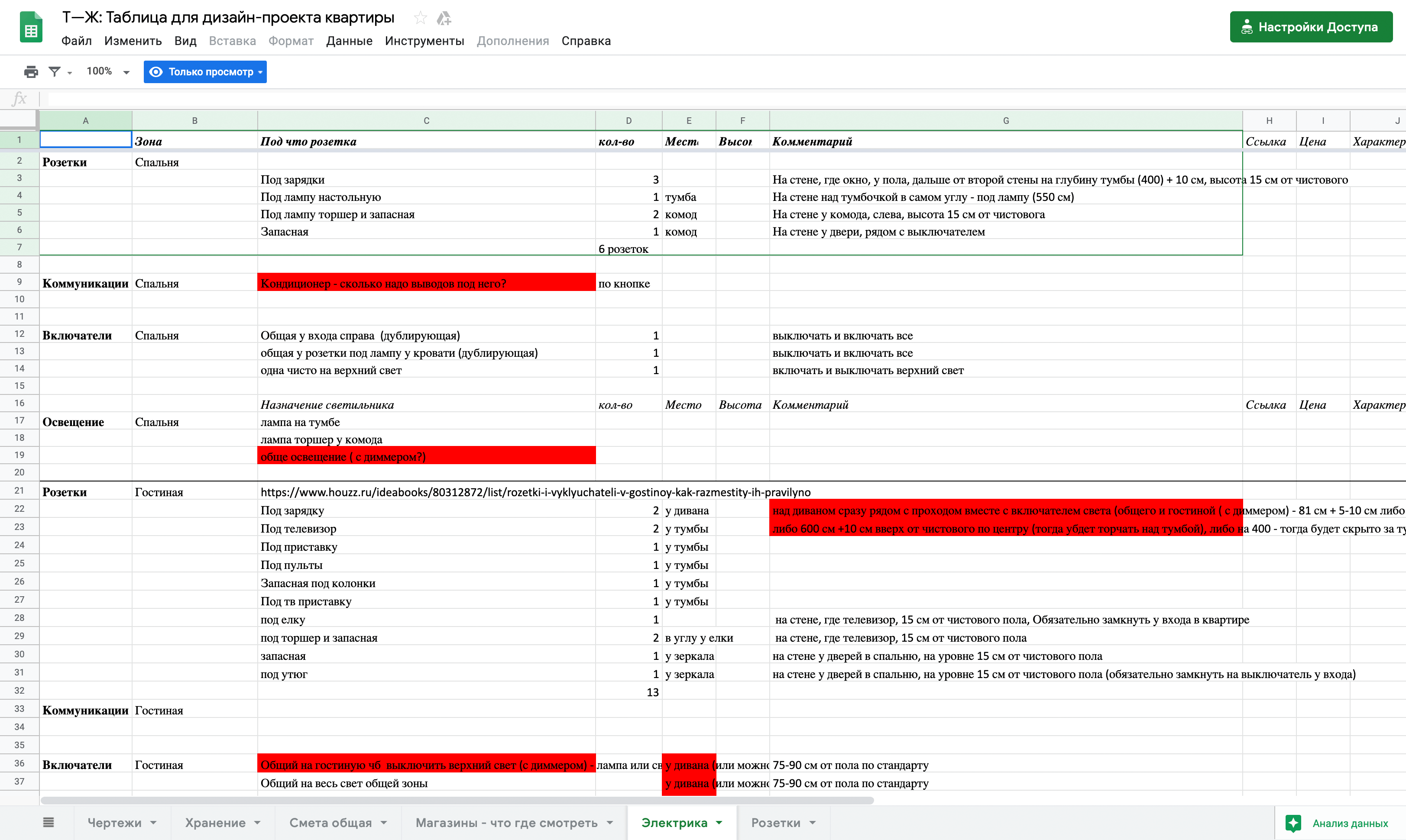1406x840 pixels.
Task: Open the all sheets list icon
Action: click(x=49, y=822)
